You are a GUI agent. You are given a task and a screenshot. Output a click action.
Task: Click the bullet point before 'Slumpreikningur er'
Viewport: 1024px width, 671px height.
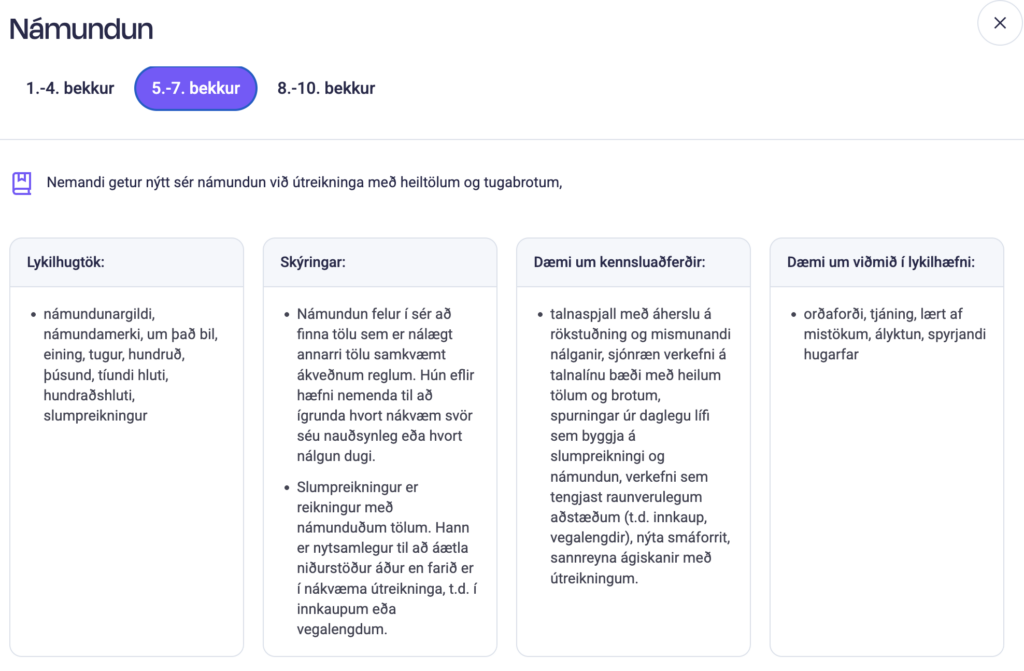[286, 487]
